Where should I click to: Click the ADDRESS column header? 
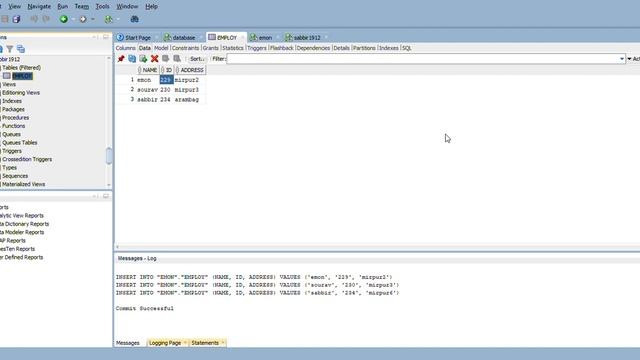[190, 70]
